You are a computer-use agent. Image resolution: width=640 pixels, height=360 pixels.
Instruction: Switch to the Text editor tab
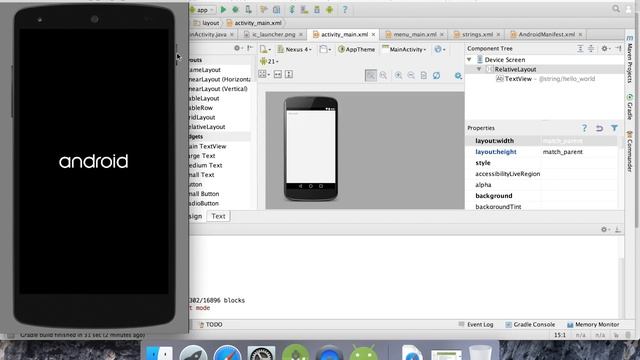point(218,216)
